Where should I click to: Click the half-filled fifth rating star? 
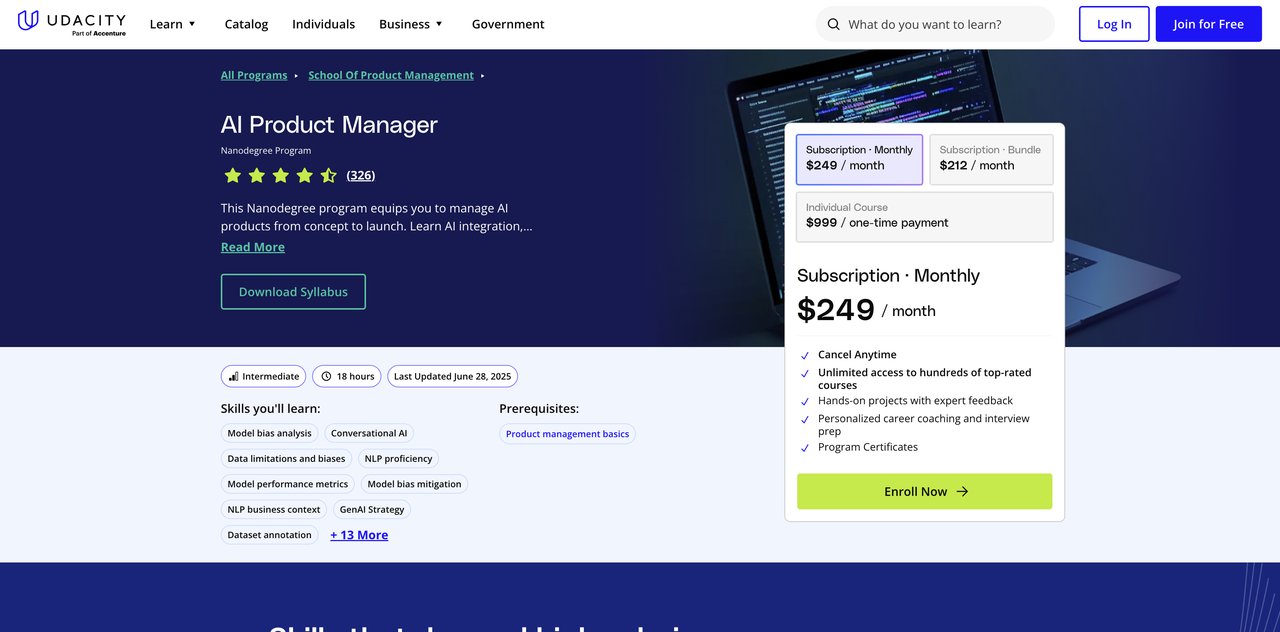[328, 176]
